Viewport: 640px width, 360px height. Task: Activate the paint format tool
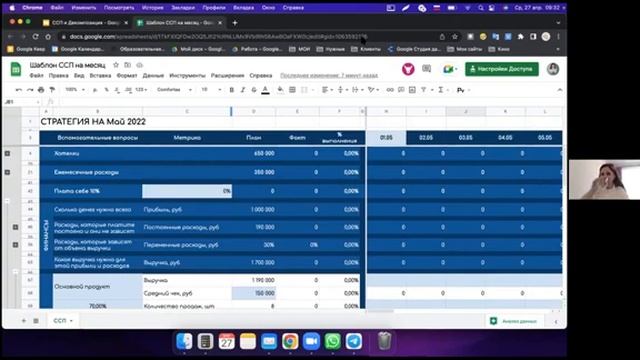coord(52,90)
